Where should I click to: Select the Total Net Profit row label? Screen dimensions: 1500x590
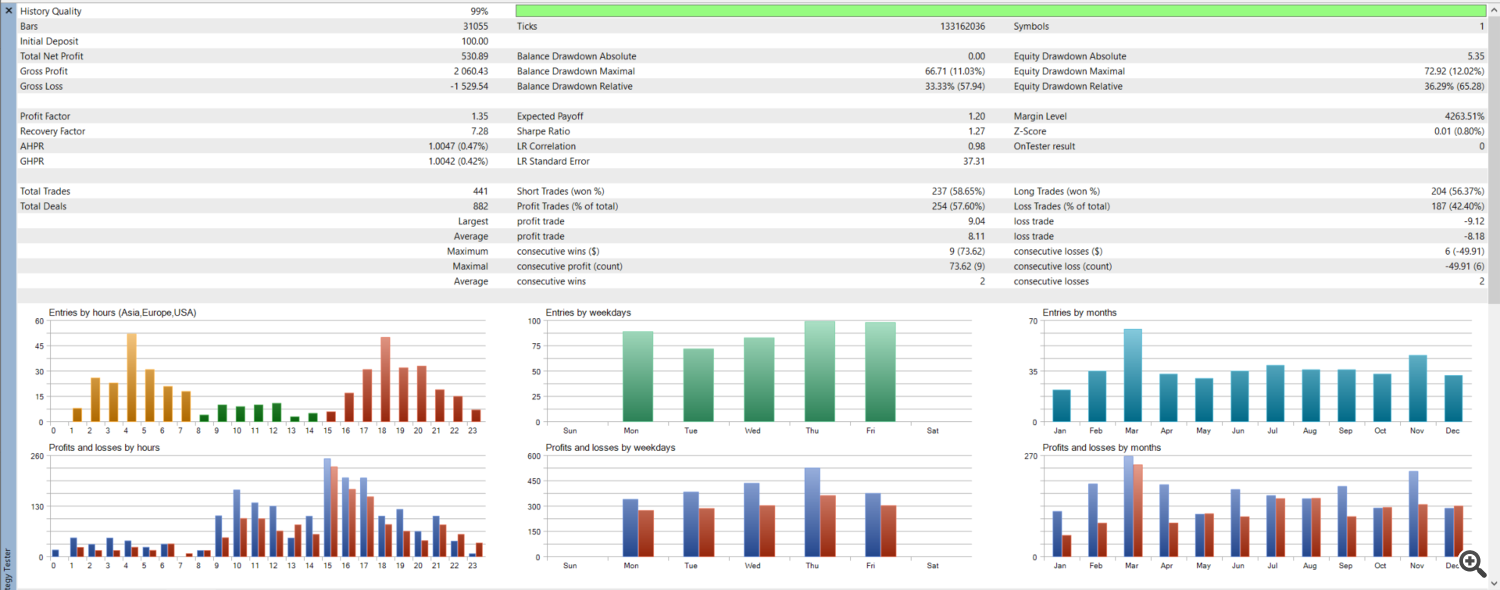(51, 56)
